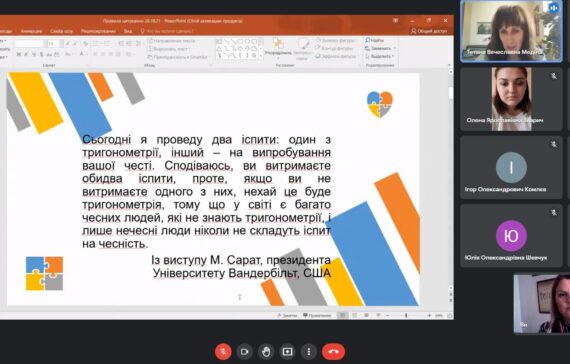Open the View ribbon tab
The height and width of the screenshot is (364, 570).
pyautogui.click(x=128, y=31)
